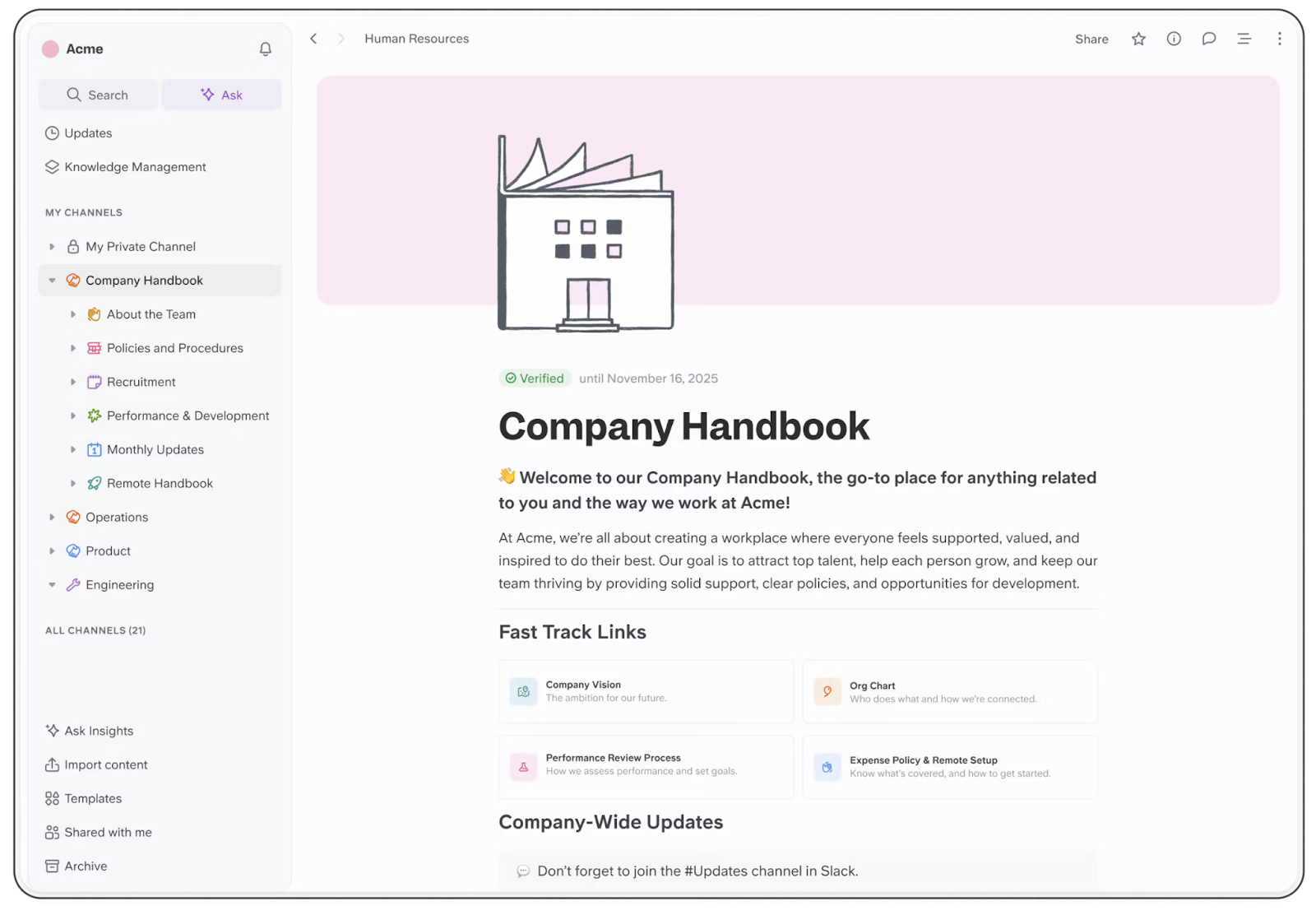Open comments with the speech bubble icon
Viewport: 1316px width, 915px height.
tap(1208, 39)
